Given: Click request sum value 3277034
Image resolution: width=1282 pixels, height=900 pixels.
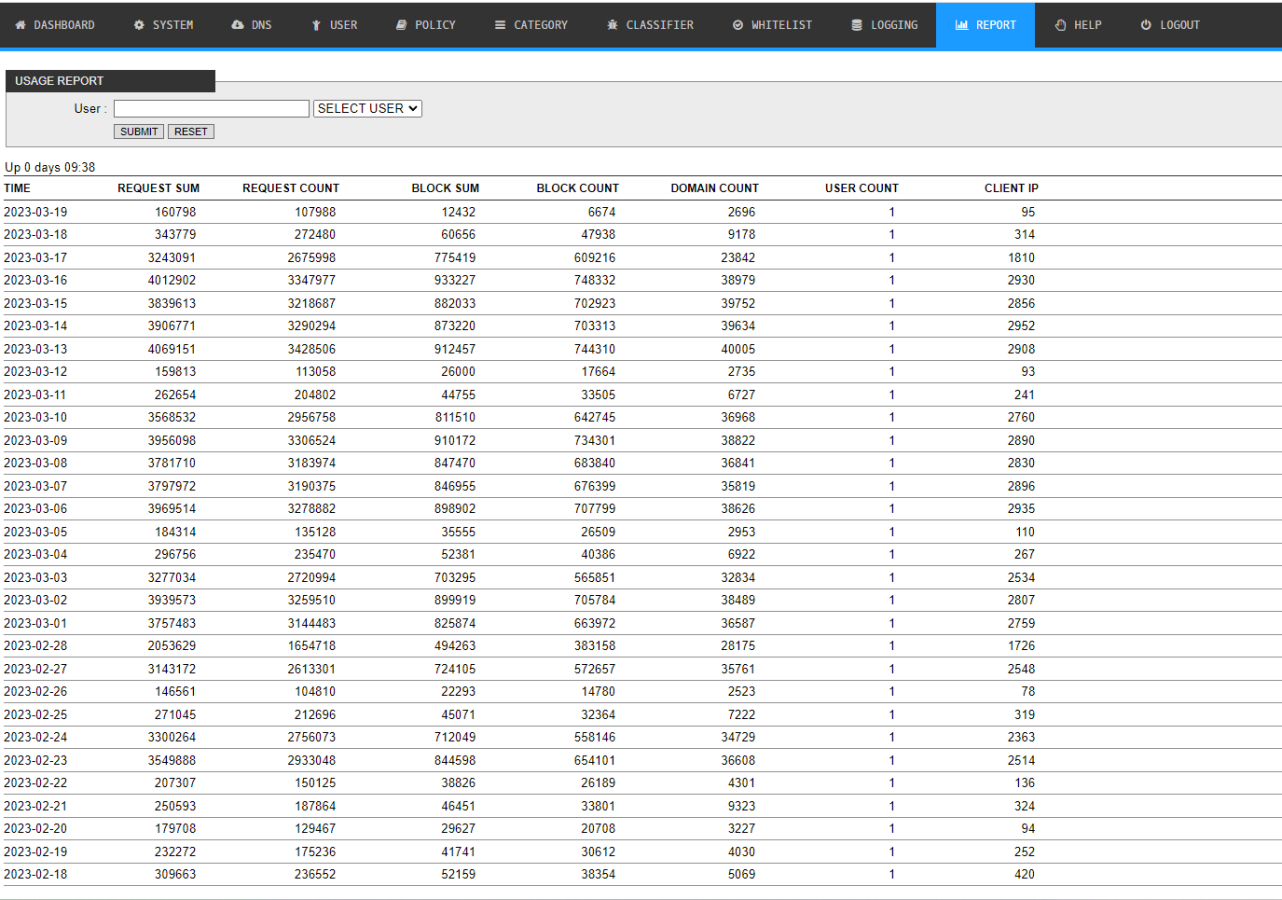Looking at the screenshot, I should point(172,577).
